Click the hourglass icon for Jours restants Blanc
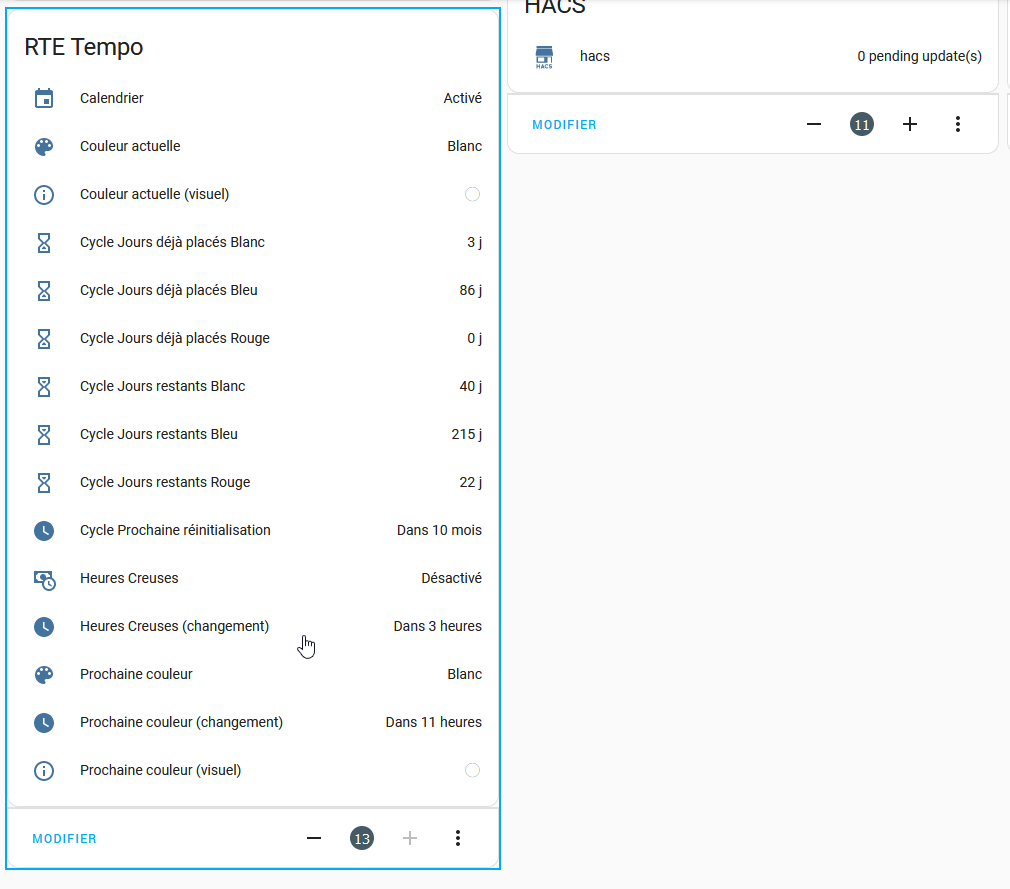 (44, 387)
